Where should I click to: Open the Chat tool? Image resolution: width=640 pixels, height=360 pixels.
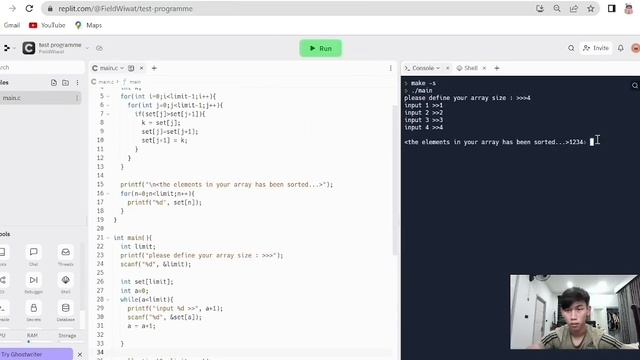(33, 256)
